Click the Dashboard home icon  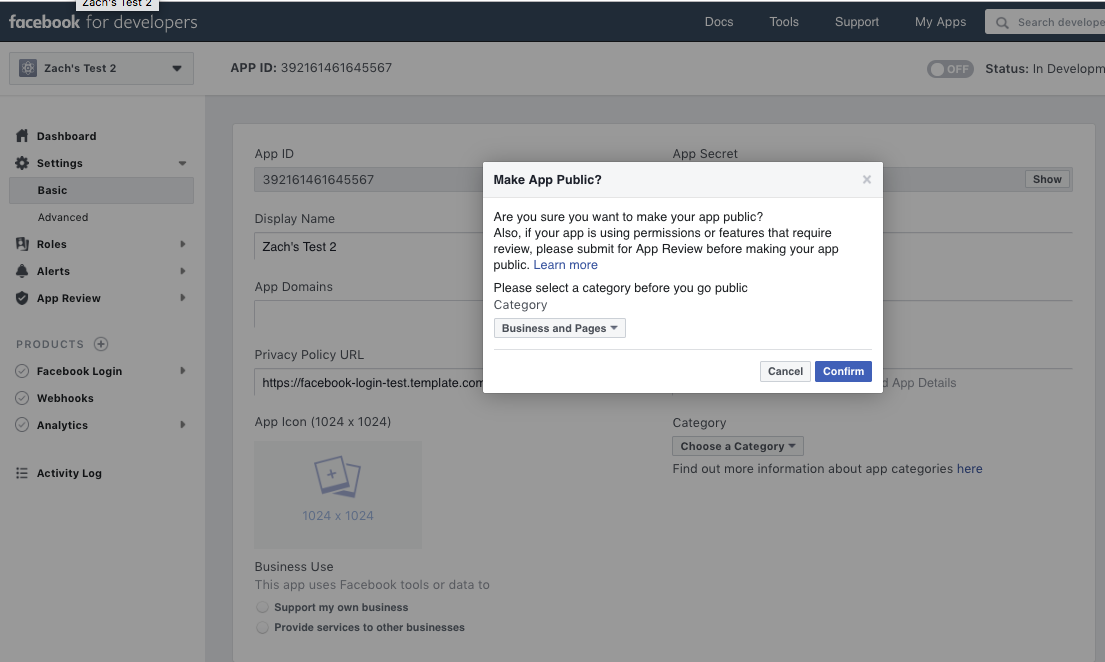pos(23,135)
